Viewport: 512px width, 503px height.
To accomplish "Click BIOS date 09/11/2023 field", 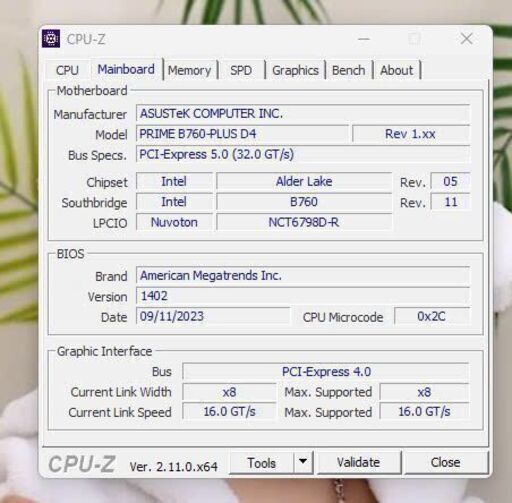I will coord(213,316).
